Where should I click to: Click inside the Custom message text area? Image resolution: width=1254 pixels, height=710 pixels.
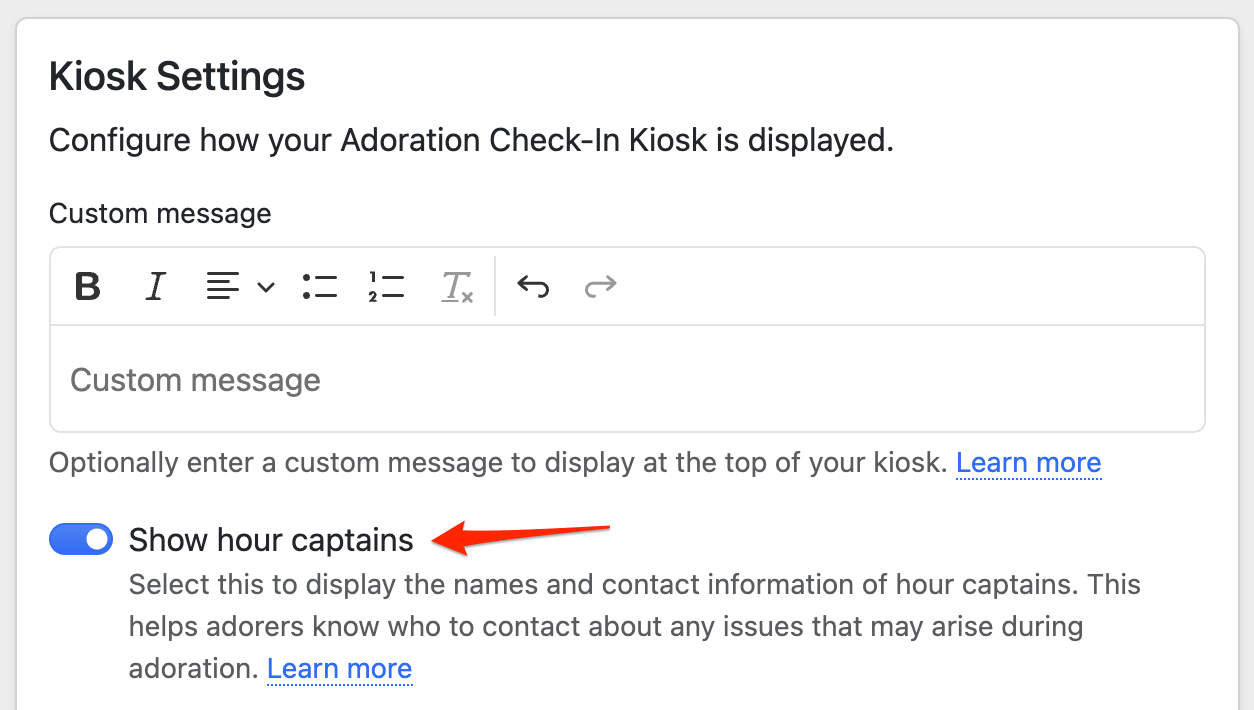click(x=626, y=380)
